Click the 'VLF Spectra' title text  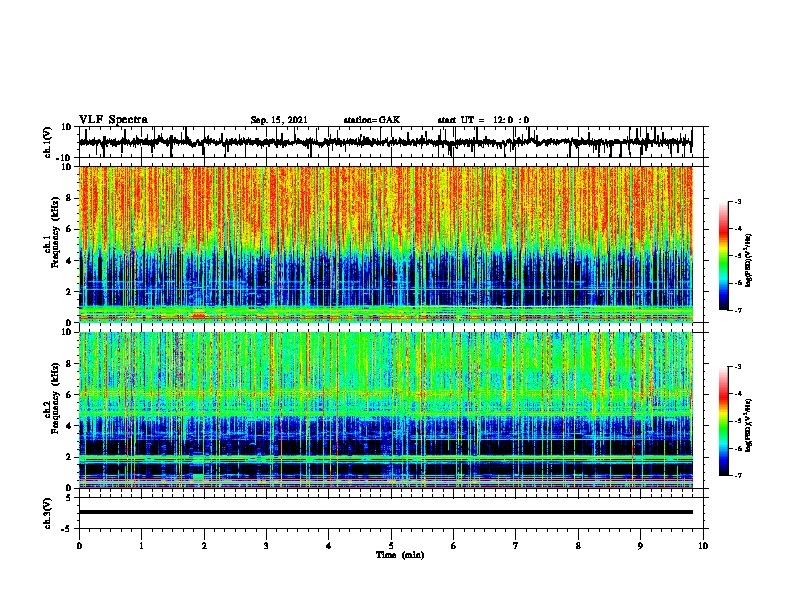pyautogui.click(x=113, y=119)
